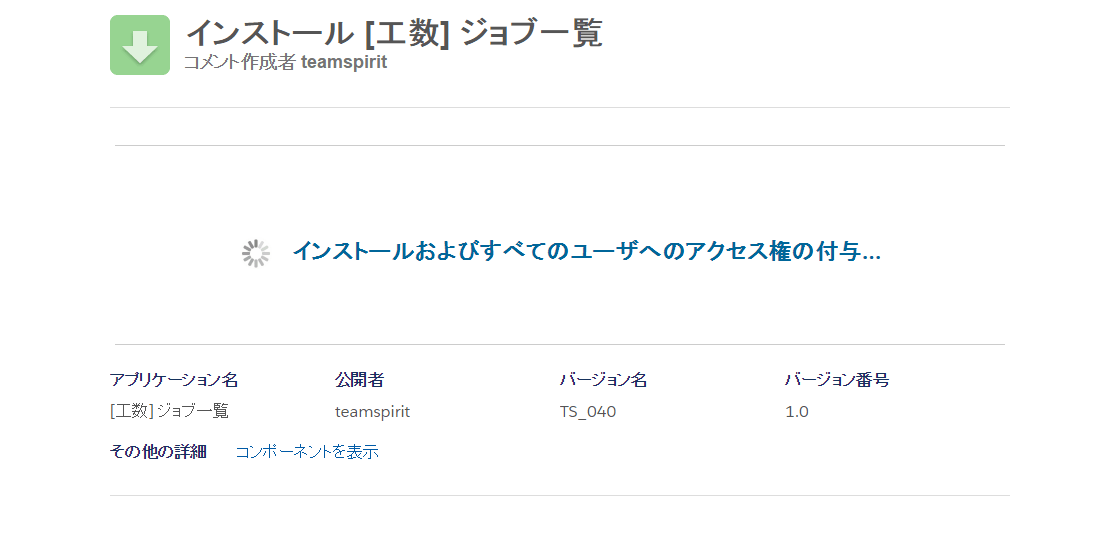Select the バージョン番号 label

[x=837, y=380]
